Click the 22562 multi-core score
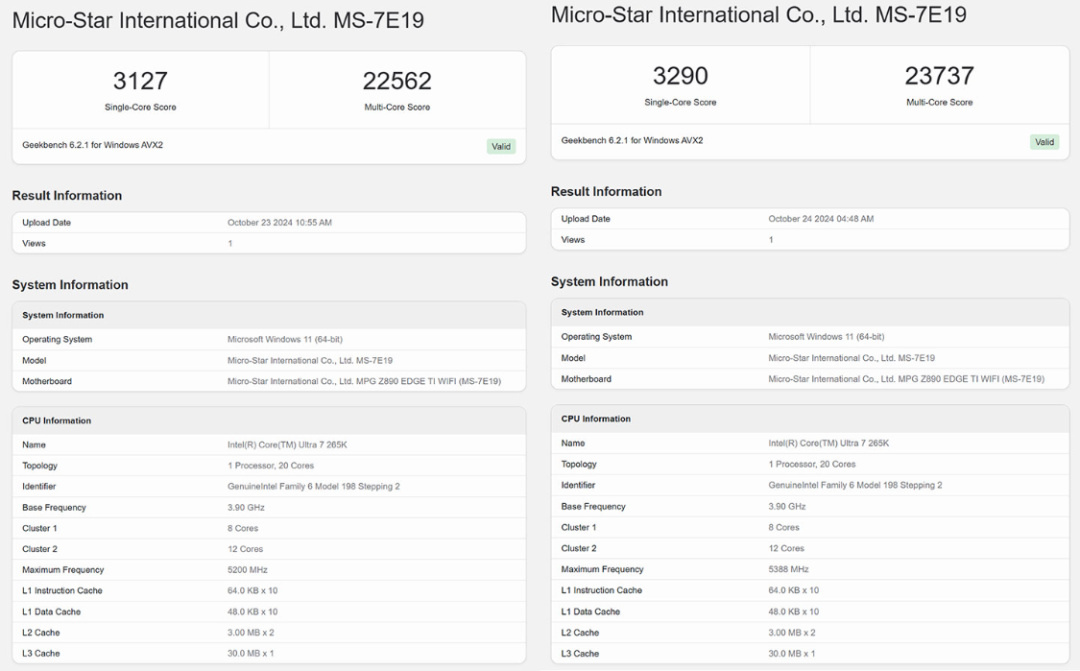This screenshot has width=1080, height=671. [397, 80]
